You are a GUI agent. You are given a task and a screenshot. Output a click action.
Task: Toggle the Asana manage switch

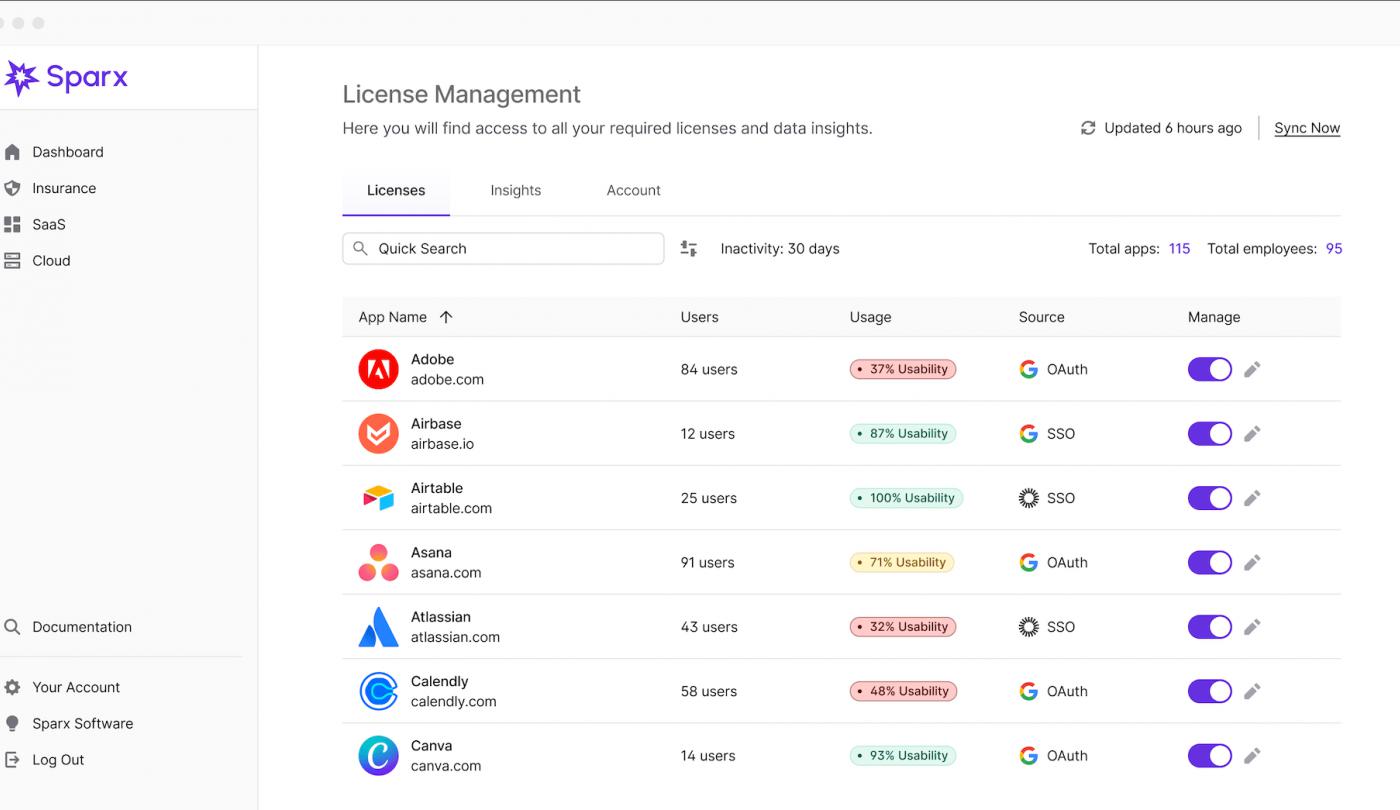(1209, 562)
